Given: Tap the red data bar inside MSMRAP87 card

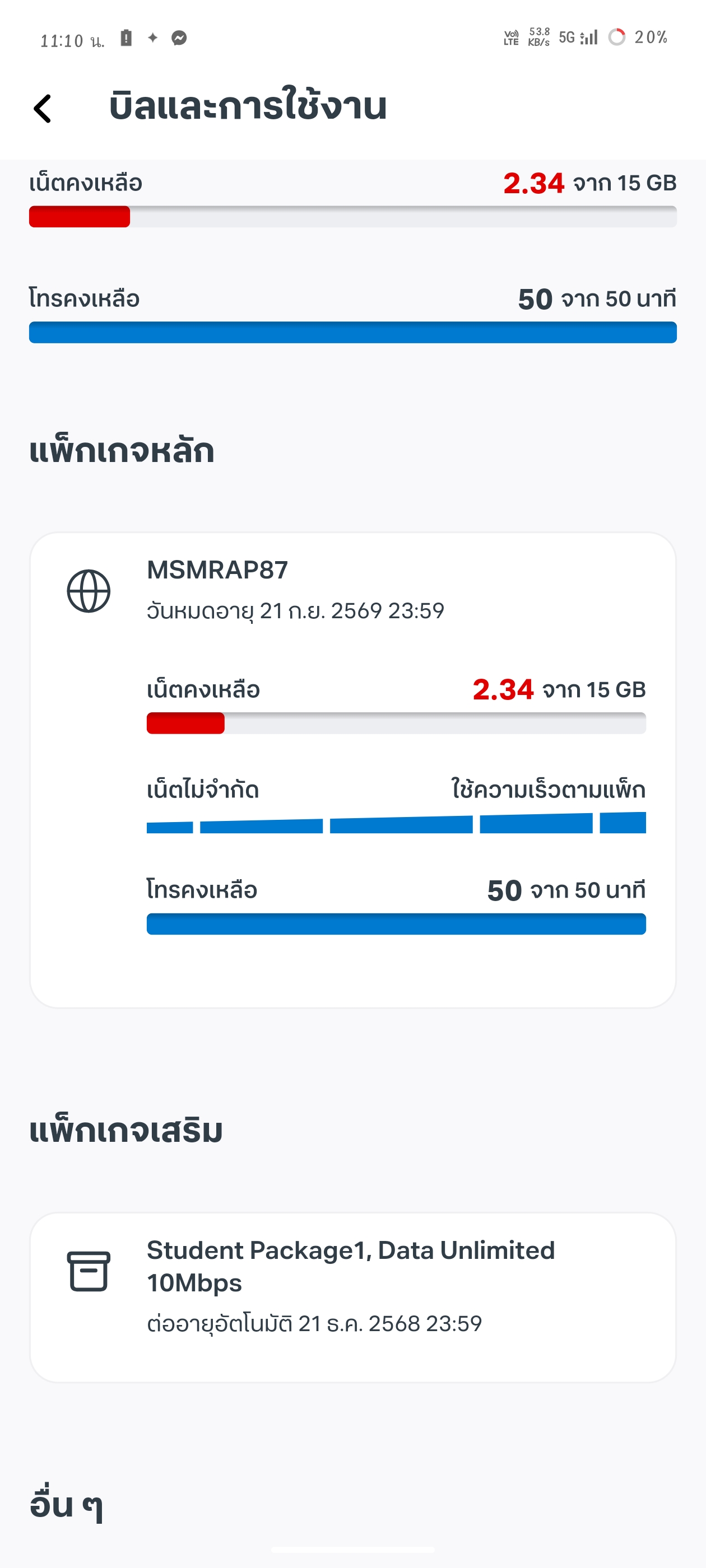Looking at the screenshot, I should click(396, 723).
